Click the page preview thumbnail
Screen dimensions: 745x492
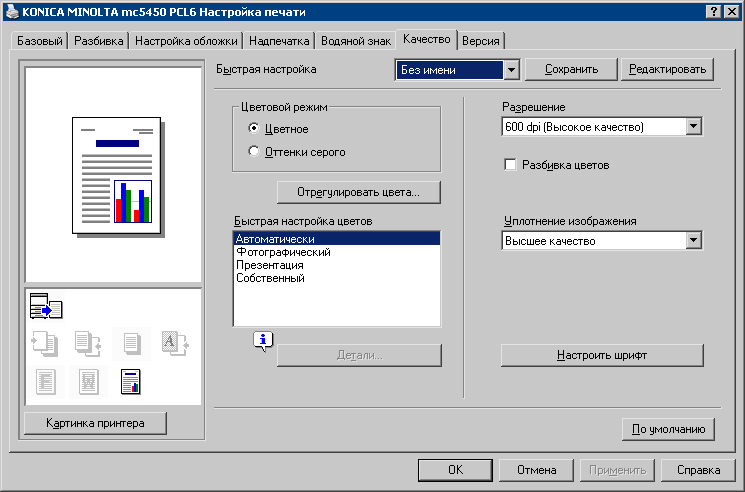117,176
